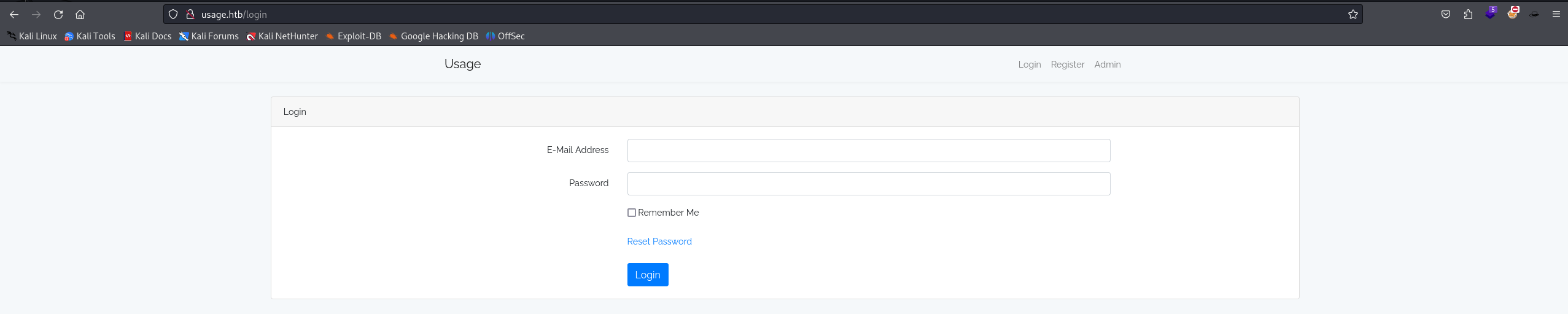Click the Usage site brand link
Viewport: 1568px width, 314px height.
click(x=462, y=64)
